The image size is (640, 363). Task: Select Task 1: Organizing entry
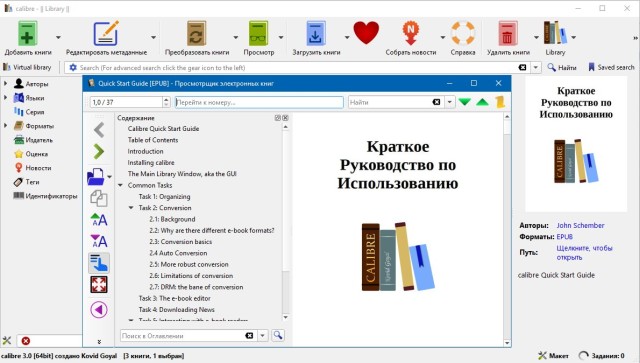(164, 196)
